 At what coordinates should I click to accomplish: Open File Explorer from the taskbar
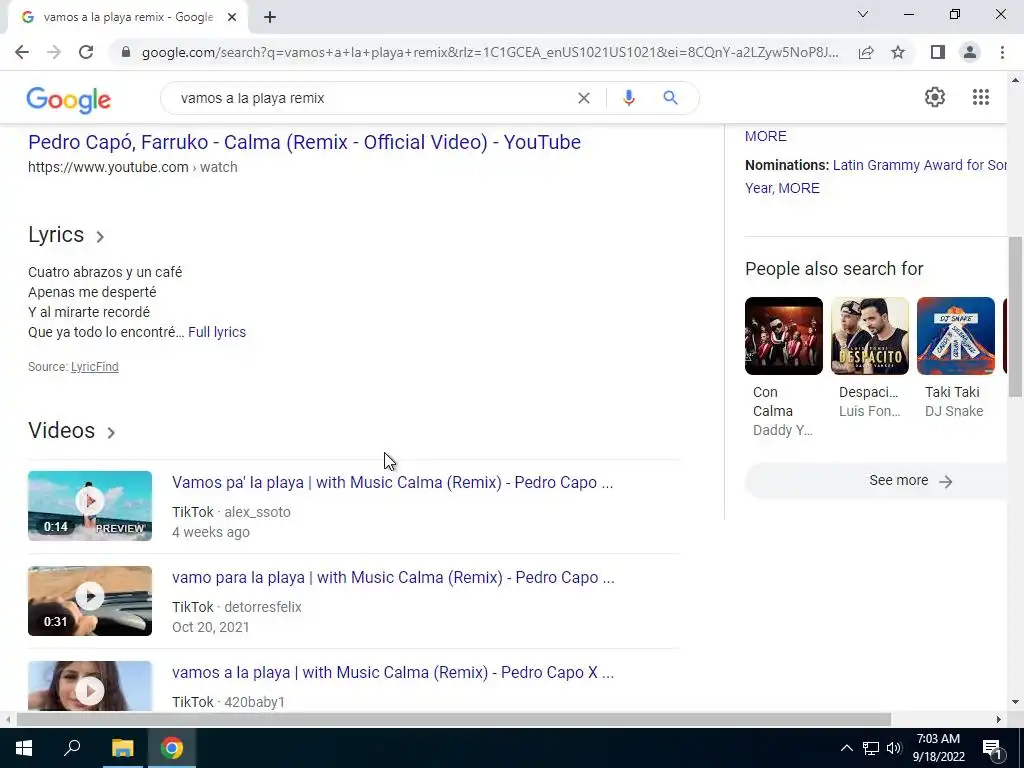[122, 748]
